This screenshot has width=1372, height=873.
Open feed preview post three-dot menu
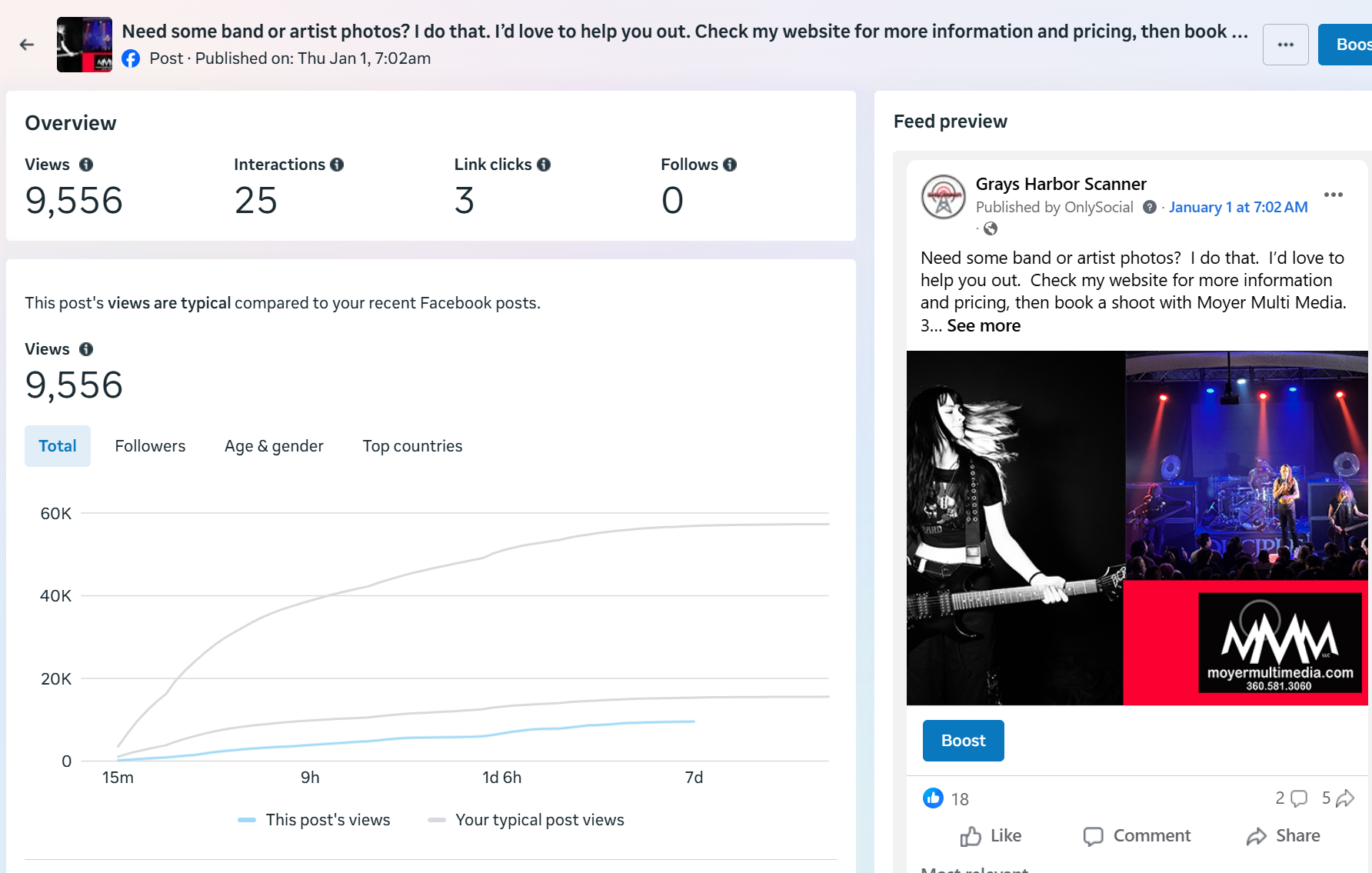[1334, 195]
